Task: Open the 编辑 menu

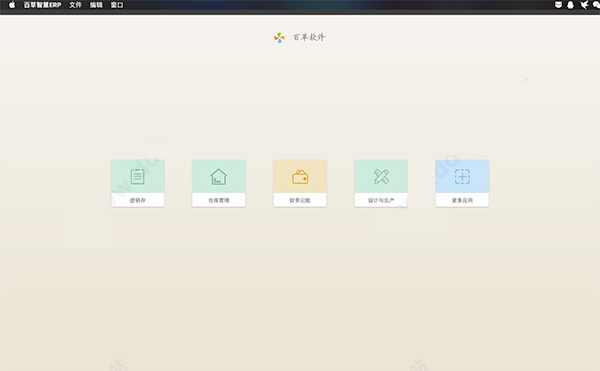Action: coord(96,5)
